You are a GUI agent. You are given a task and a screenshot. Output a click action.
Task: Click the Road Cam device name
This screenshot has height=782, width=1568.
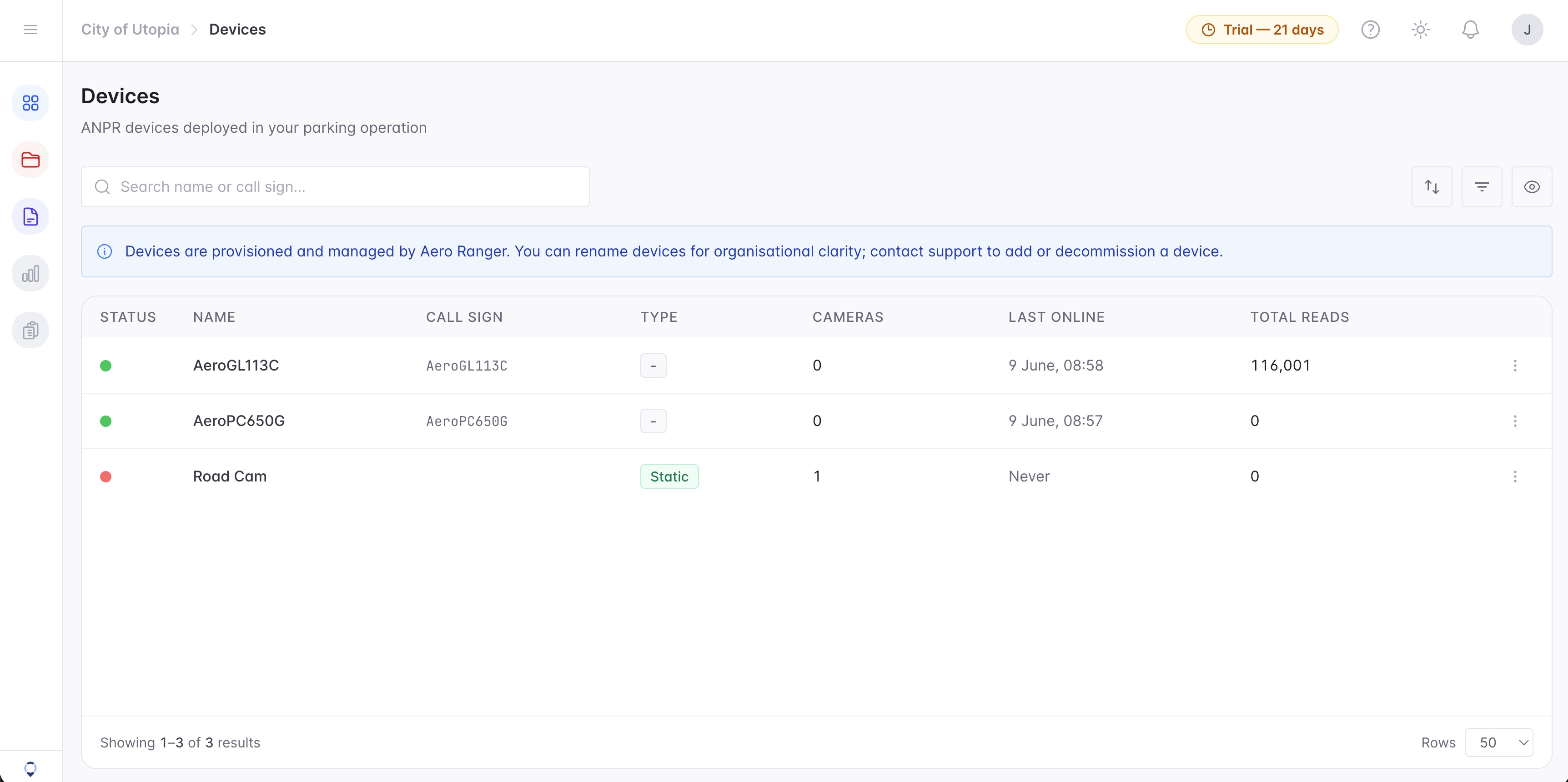pyautogui.click(x=230, y=476)
